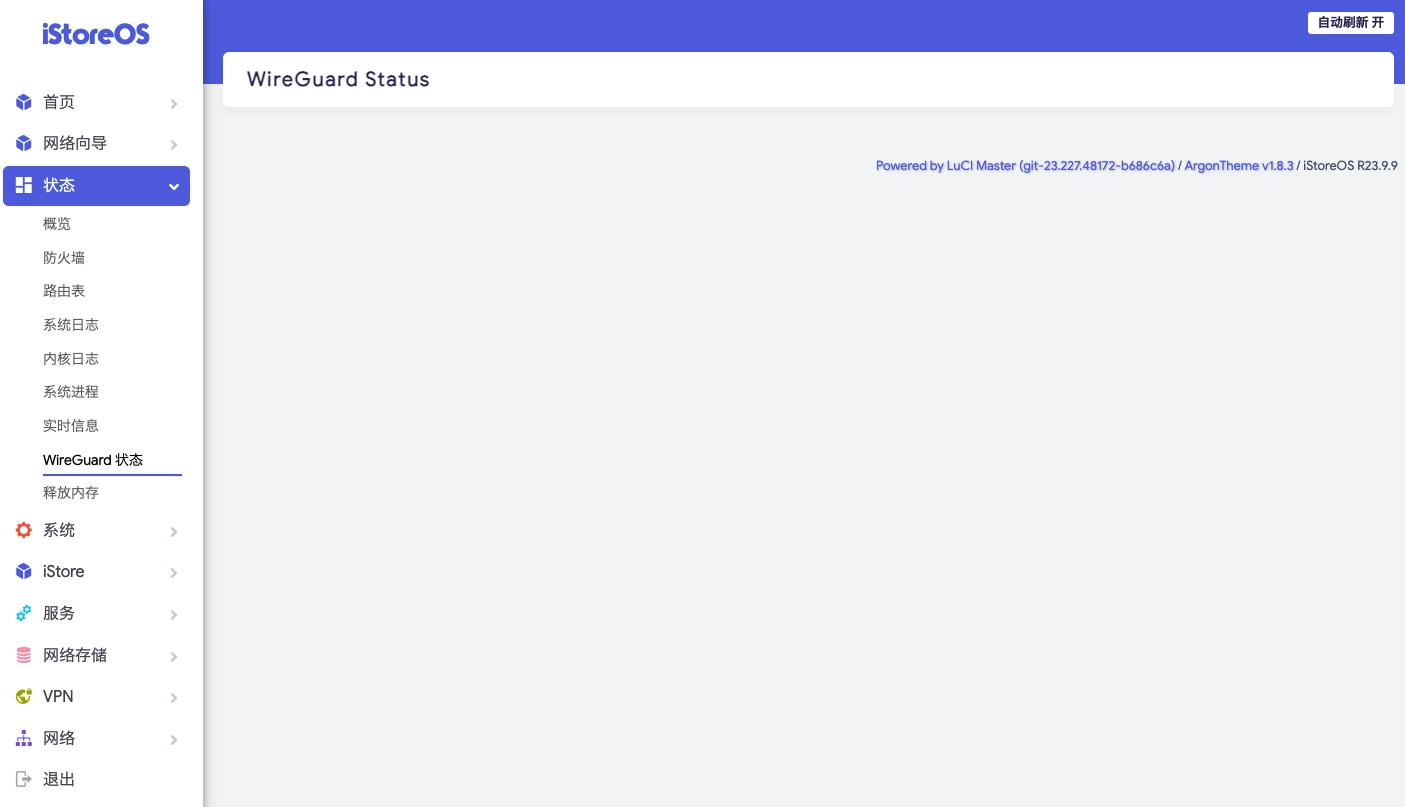Expand the 网络存储 menu chevron
Viewport: 1405px width, 807px height.
[x=174, y=657]
